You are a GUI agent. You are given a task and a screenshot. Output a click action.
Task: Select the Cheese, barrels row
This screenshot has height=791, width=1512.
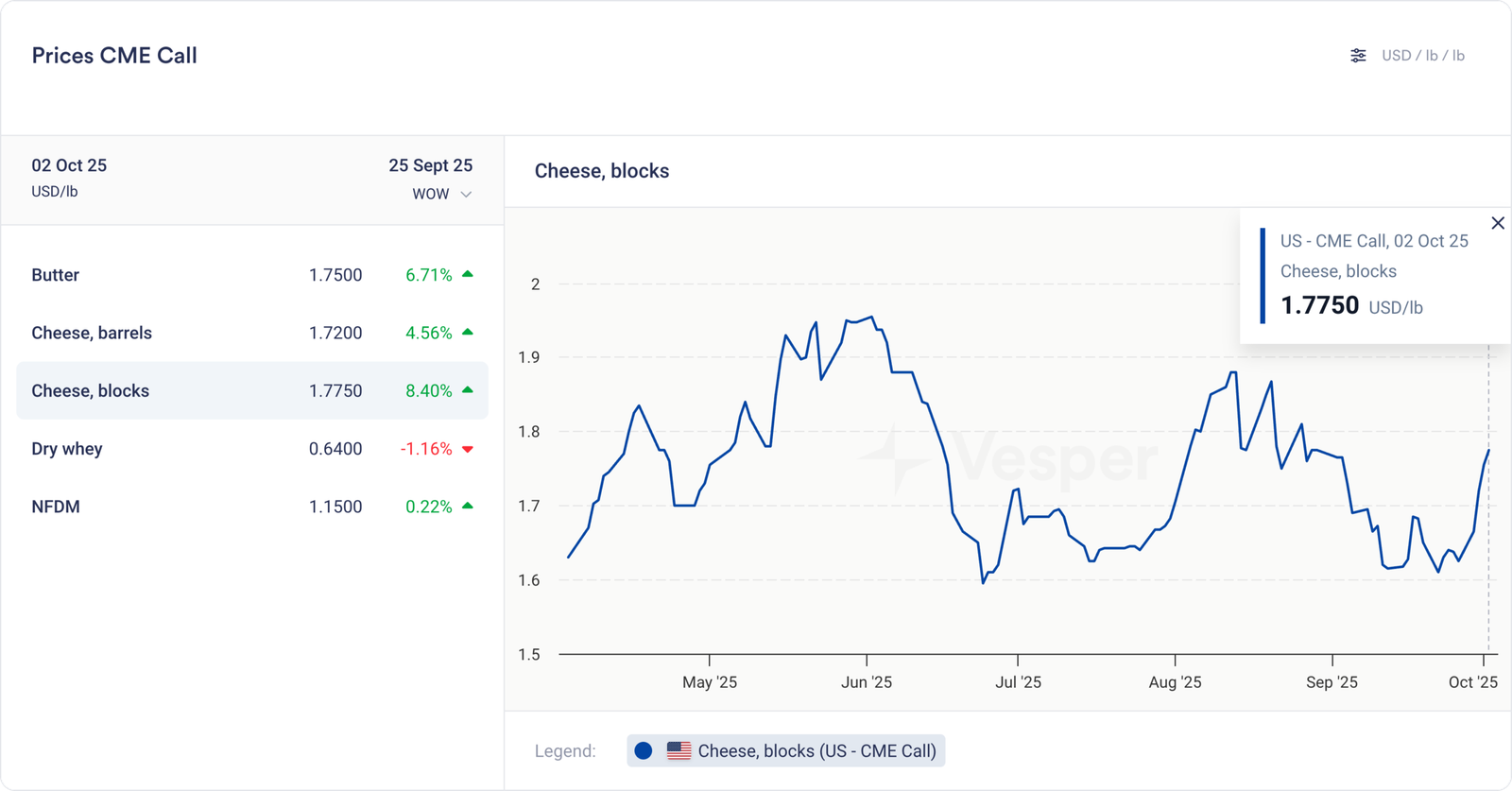pyautogui.click(x=251, y=333)
